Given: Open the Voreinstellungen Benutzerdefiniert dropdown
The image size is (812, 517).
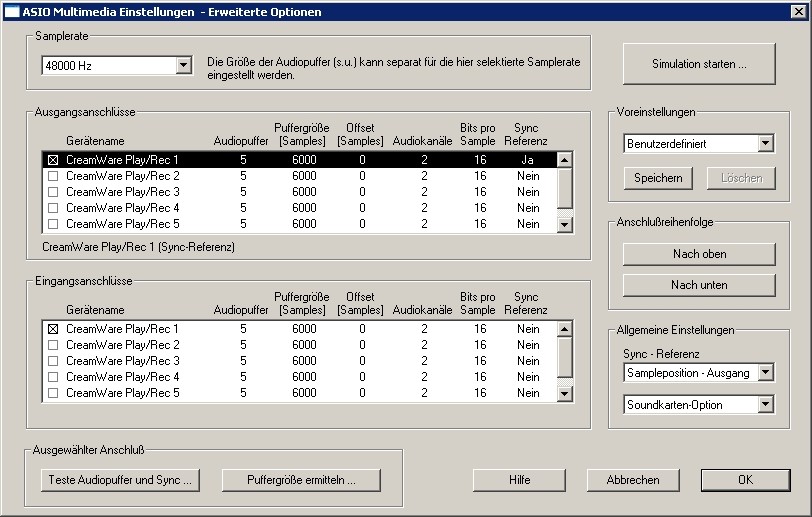Looking at the screenshot, I should tap(765, 143).
